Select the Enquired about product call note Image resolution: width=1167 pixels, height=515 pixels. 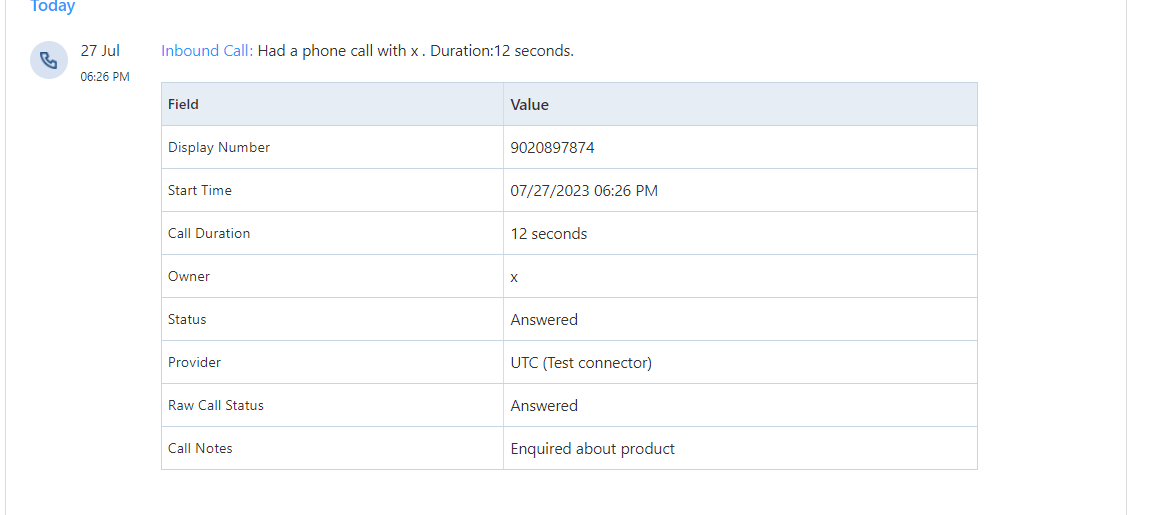(592, 448)
